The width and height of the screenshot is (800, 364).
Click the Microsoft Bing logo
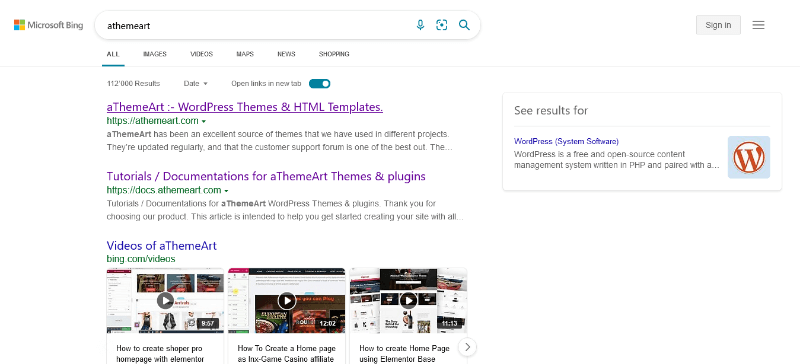click(48, 25)
